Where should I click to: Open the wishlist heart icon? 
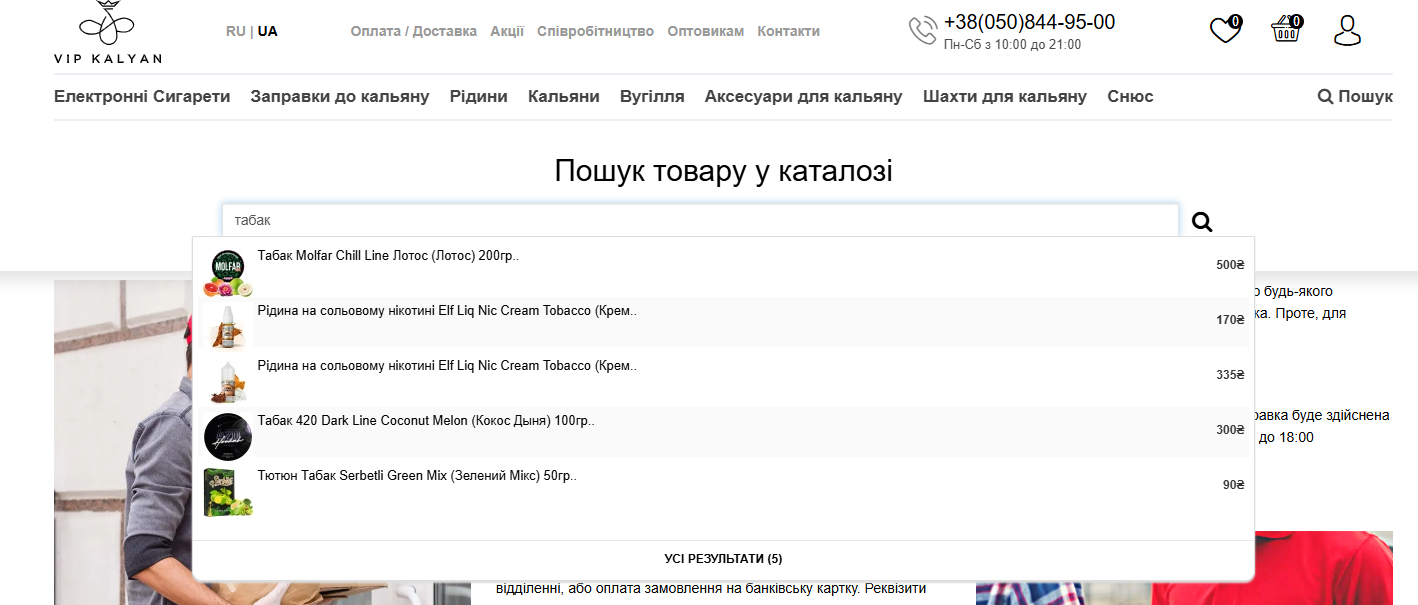[x=1225, y=30]
